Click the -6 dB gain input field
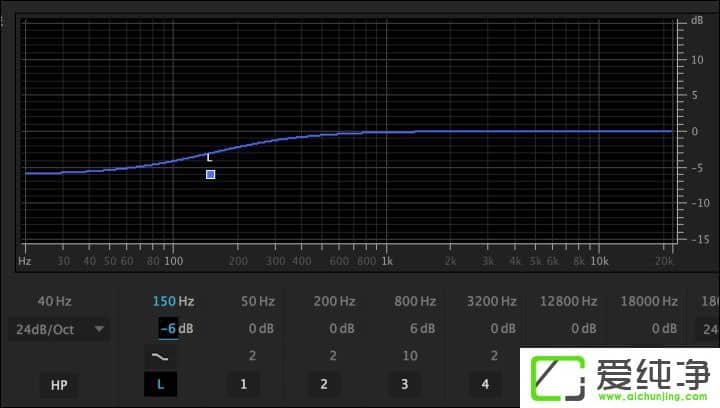Viewport: 720px width, 408px height. tap(168, 328)
